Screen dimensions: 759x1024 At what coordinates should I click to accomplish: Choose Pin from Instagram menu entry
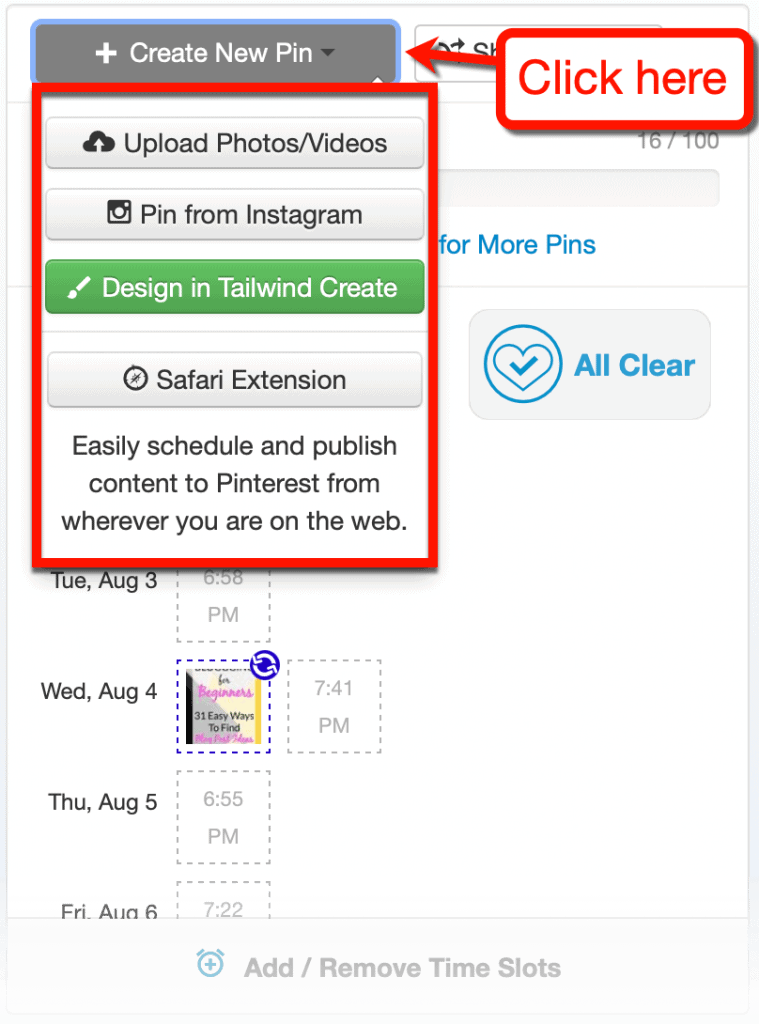(234, 214)
